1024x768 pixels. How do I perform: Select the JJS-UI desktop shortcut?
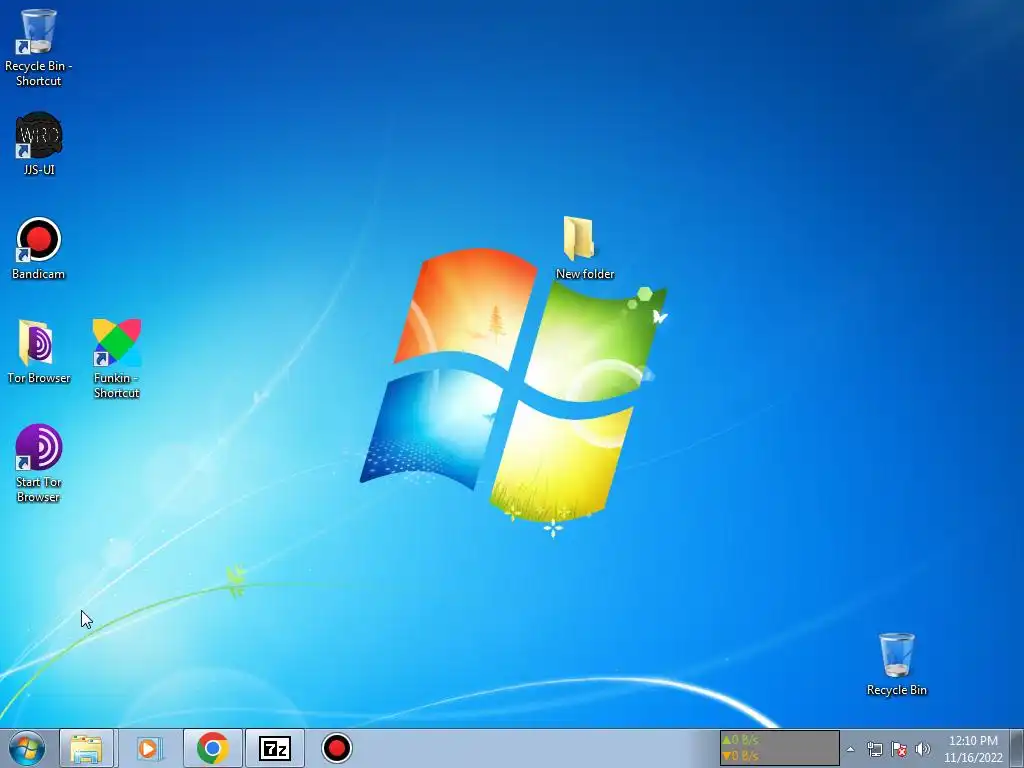tap(39, 144)
